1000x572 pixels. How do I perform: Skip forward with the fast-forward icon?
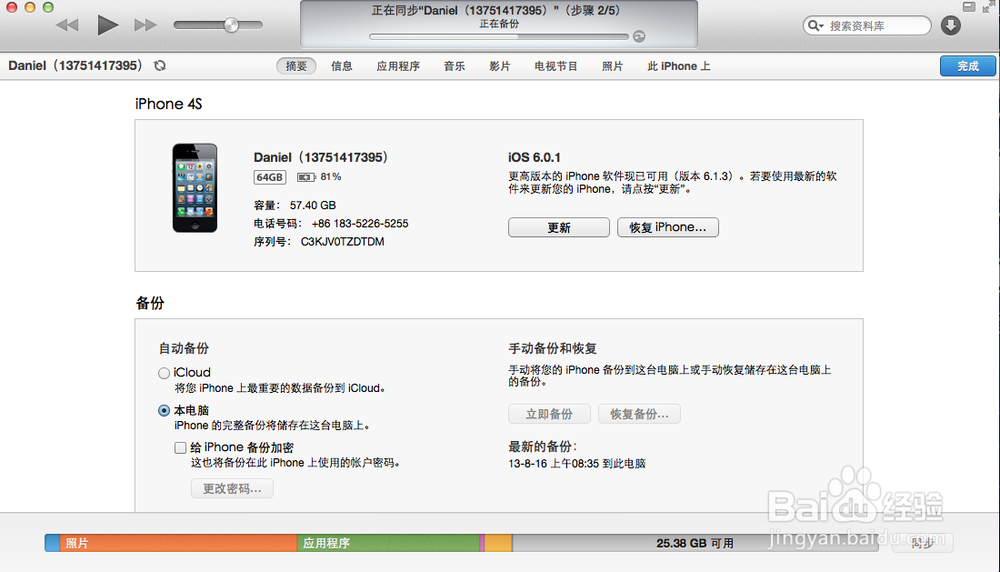(x=145, y=25)
